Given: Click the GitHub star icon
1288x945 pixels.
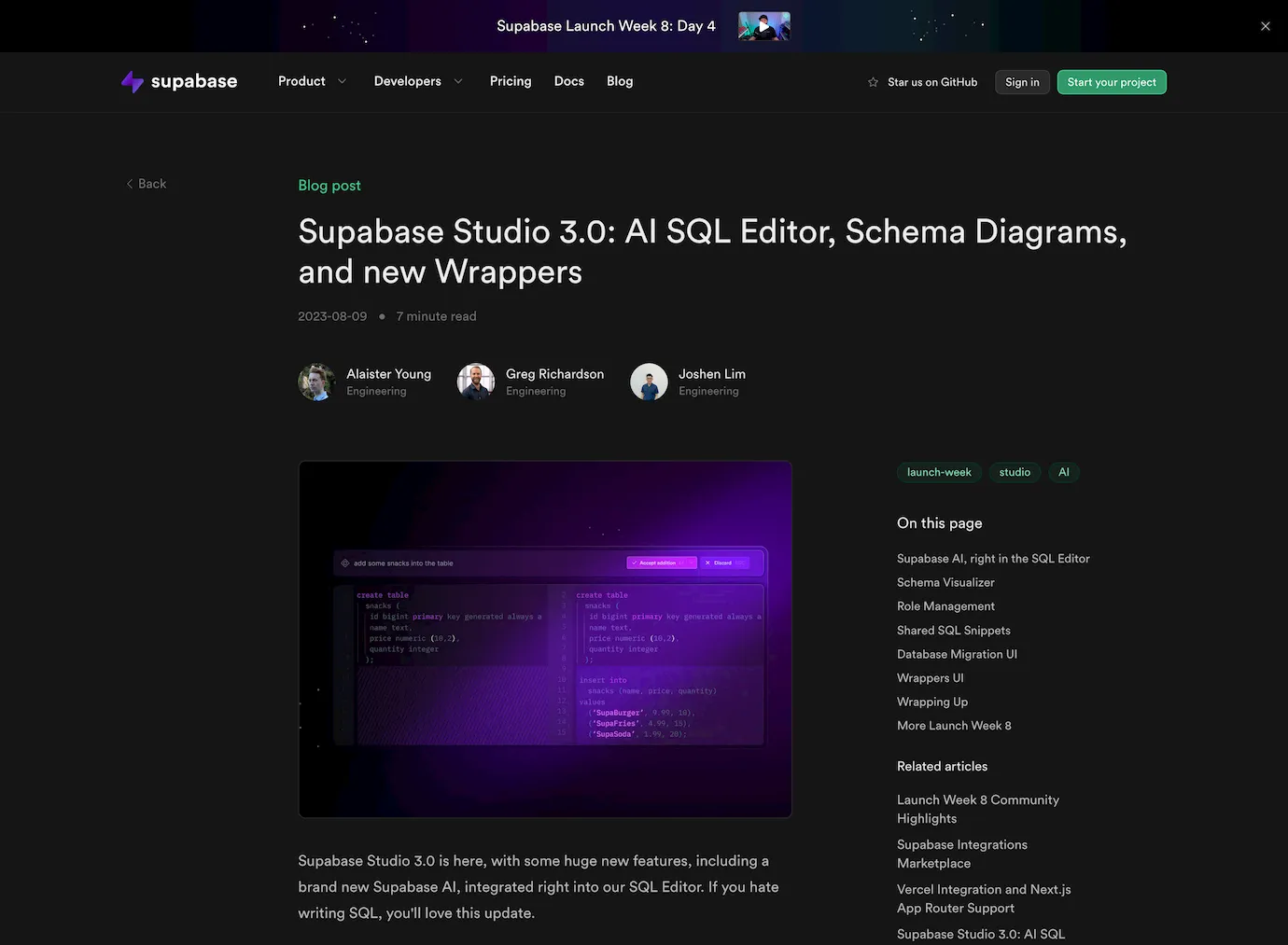Looking at the screenshot, I should [873, 82].
